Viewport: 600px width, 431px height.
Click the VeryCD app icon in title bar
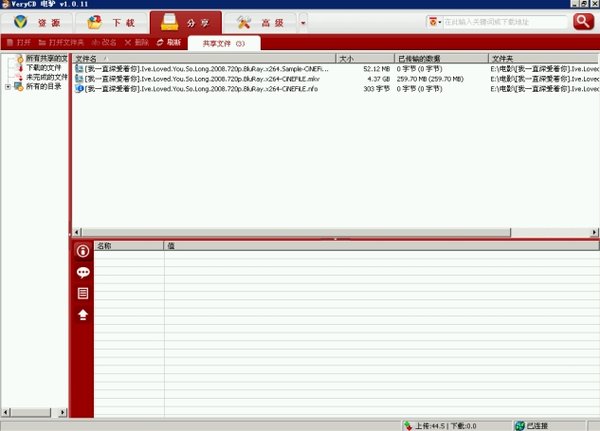tap(5, 4)
